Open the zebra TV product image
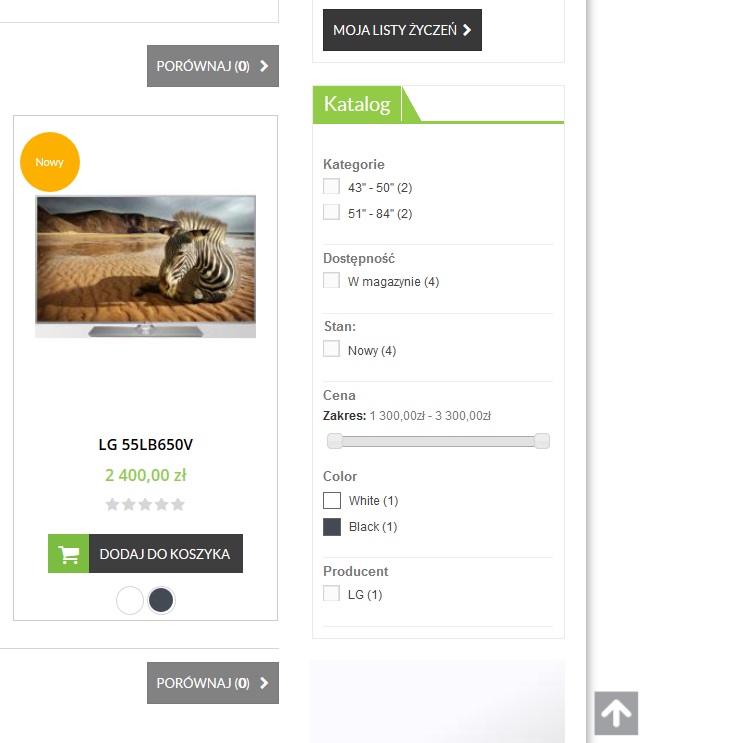746x743 pixels. coord(146,266)
